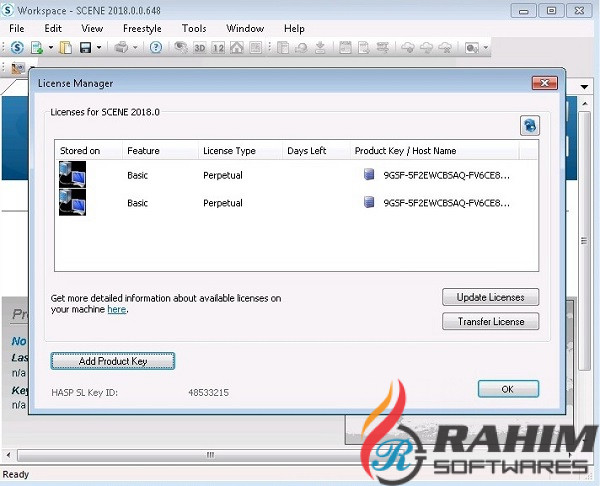Click the Save floppy disk icon

(x=85, y=48)
